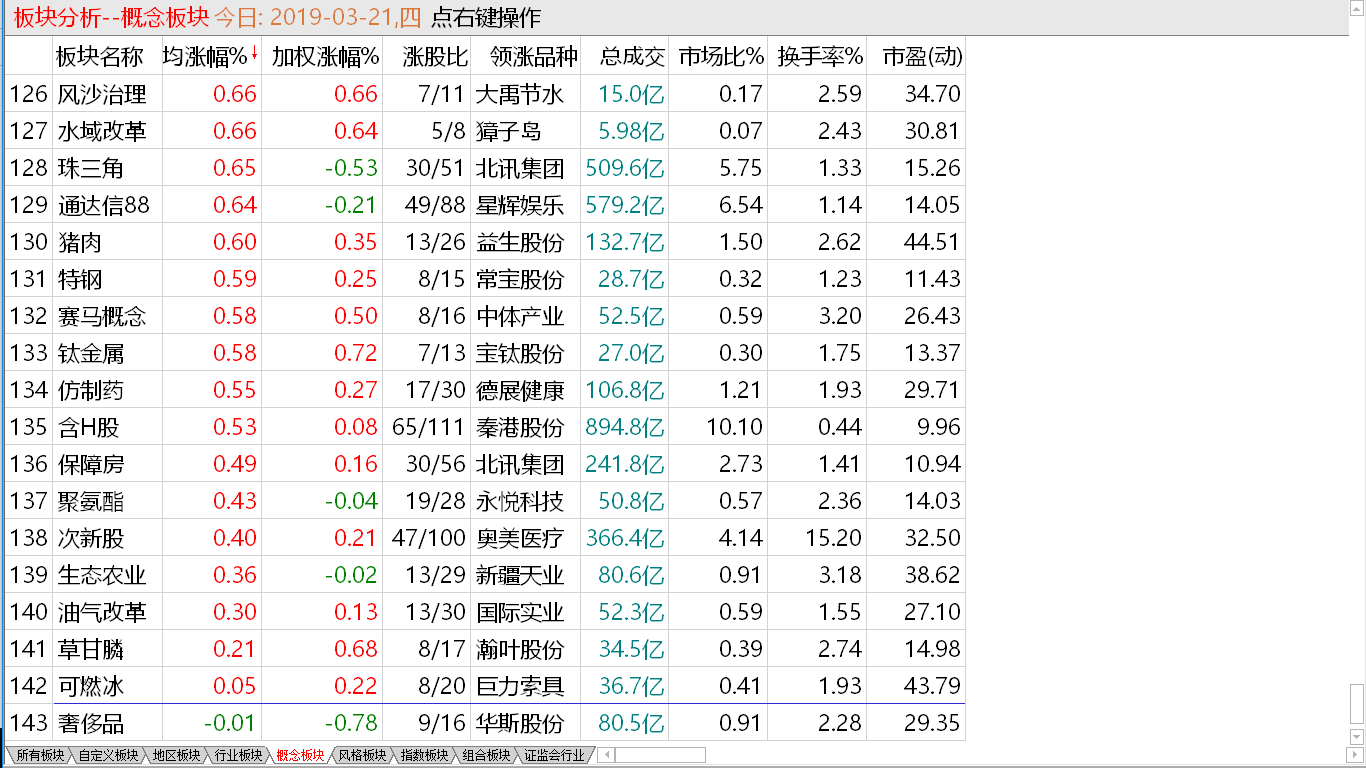Sort by 涨股比 column header
1366x768 pixels.
tap(436, 57)
